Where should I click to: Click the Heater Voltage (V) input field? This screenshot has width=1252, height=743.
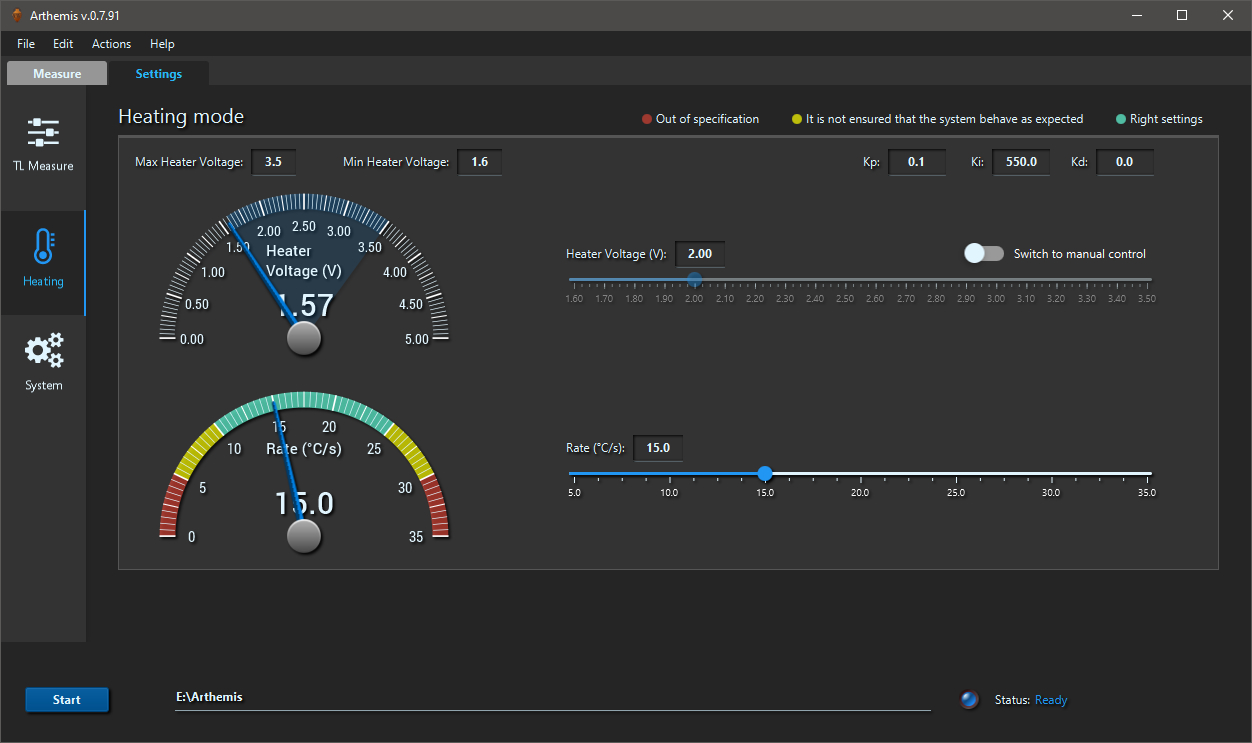700,254
